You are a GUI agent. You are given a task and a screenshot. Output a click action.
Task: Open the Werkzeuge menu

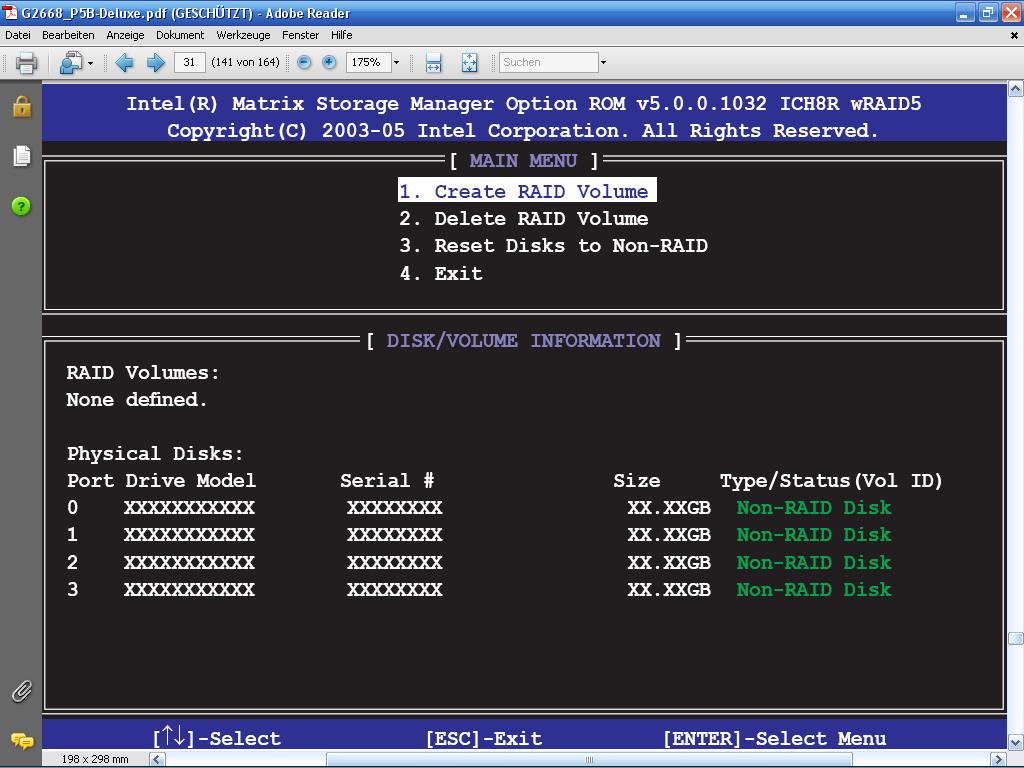click(x=243, y=35)
